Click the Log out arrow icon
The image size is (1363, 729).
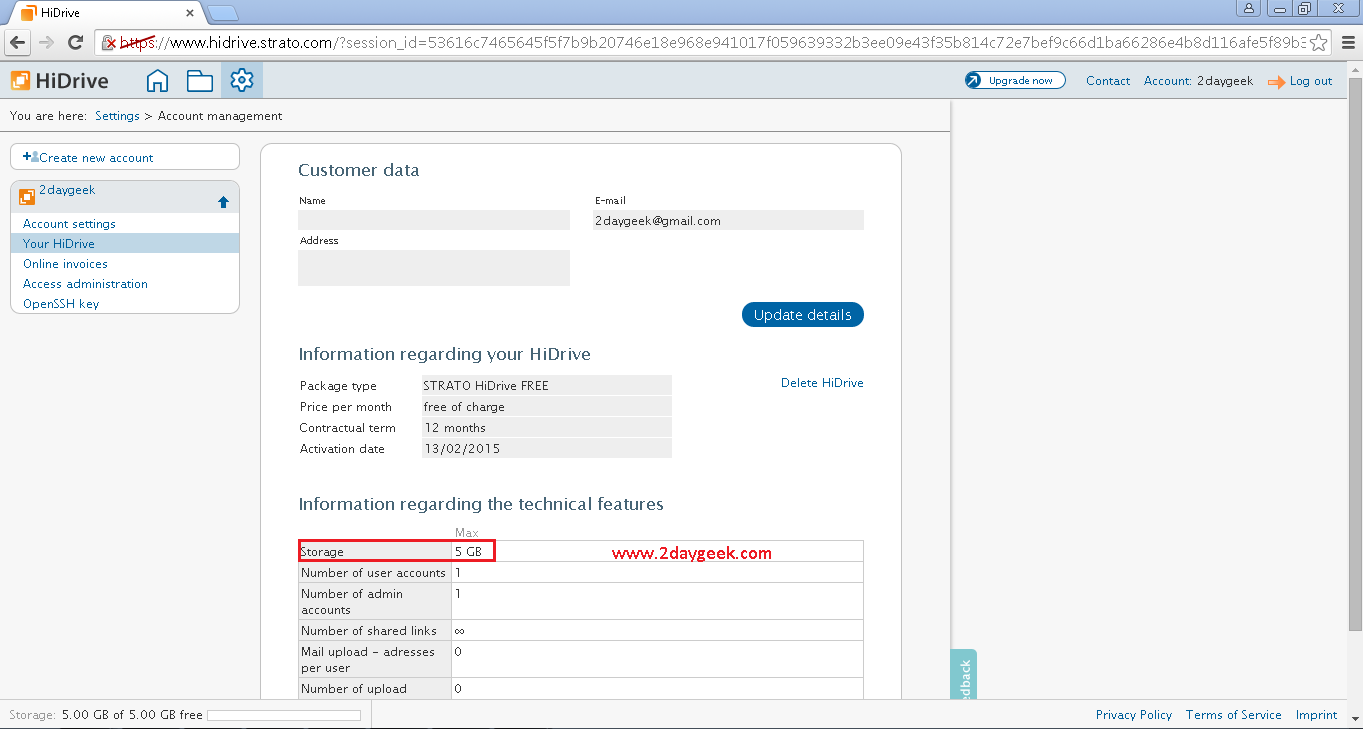[1276, 83]
